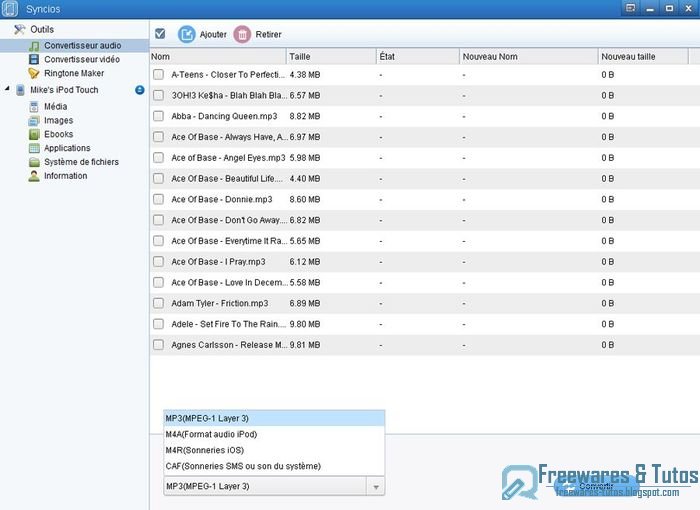
Task: Check the Adam Tyler - Friction.mp3 row
Action: pyautogui.click(x=158, y=303)
